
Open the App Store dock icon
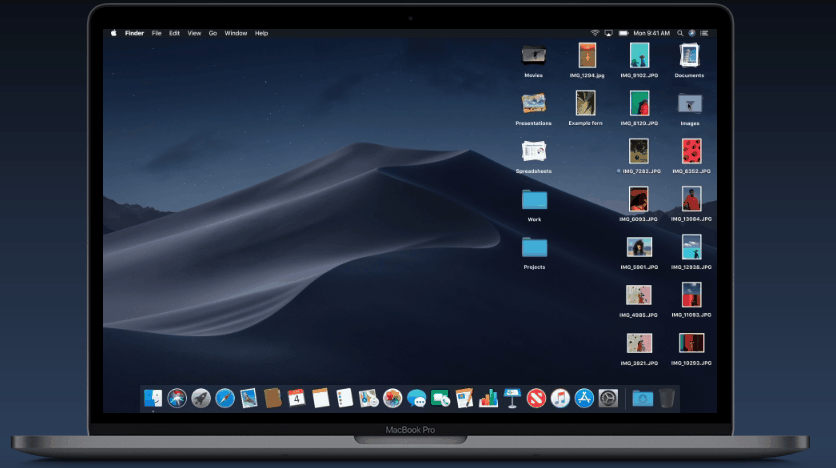click(x=584, y=398)
